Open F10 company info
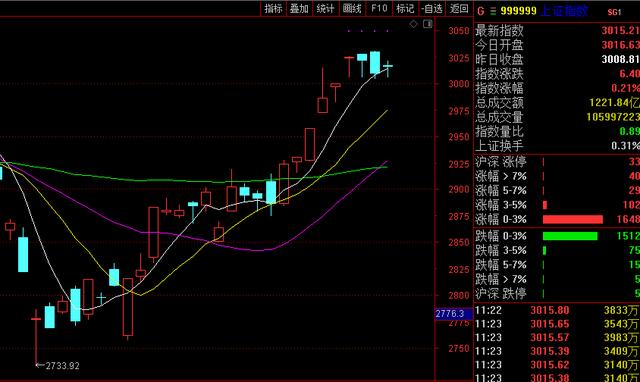Viewport: 640px width, 382px height. (379, 9)
